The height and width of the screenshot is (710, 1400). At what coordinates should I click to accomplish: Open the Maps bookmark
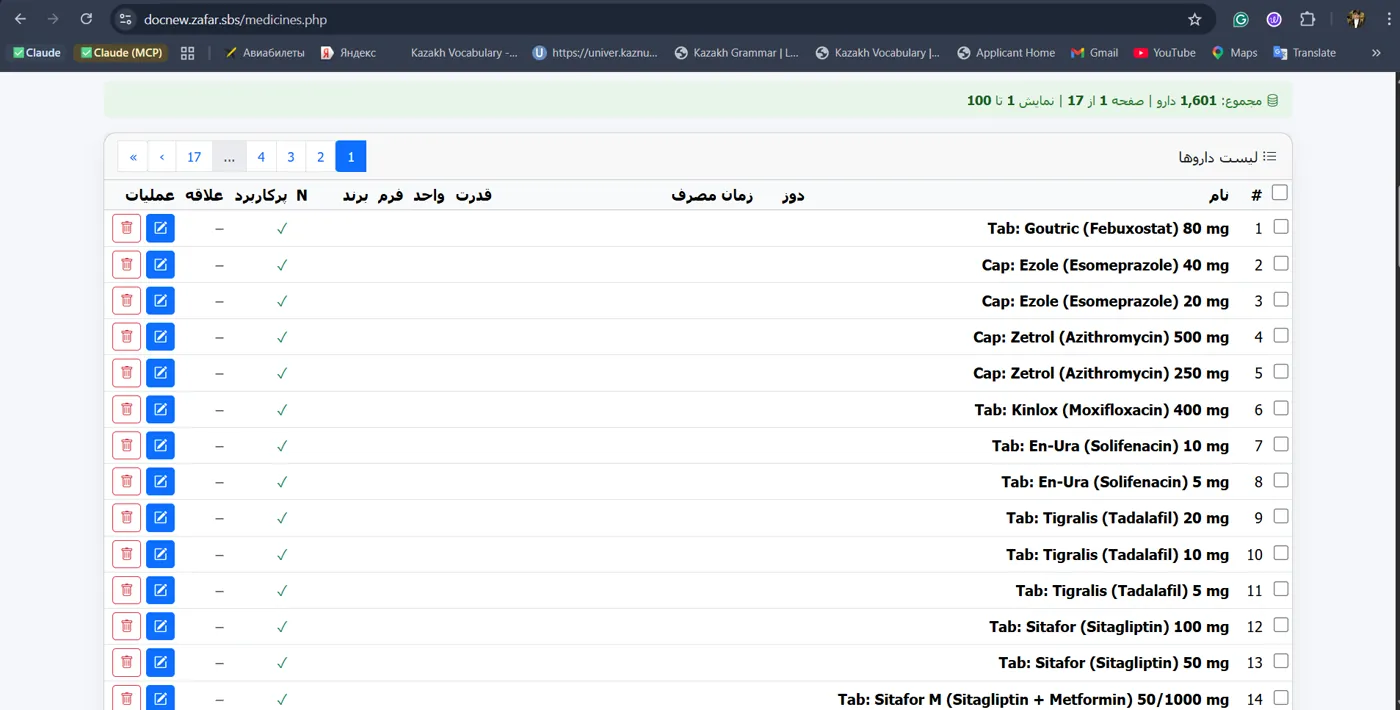1234,53
